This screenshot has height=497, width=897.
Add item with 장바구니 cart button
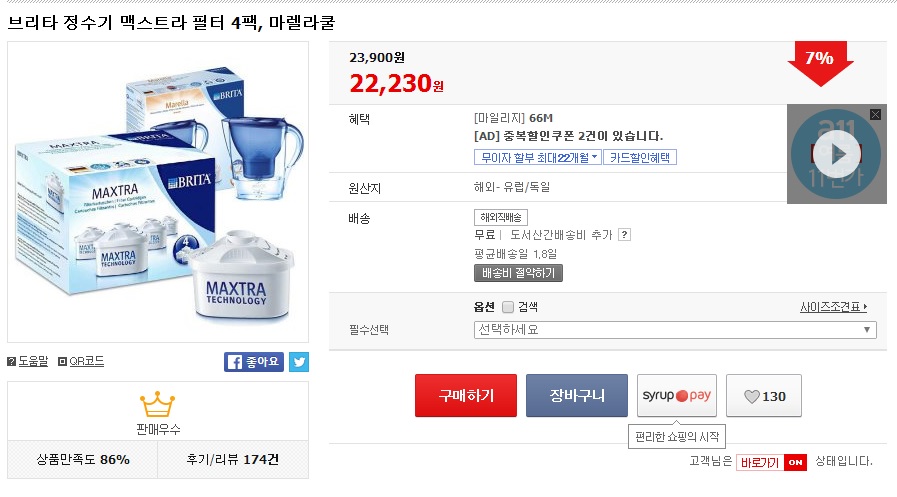pyautogui.click(x=577, y=396)
